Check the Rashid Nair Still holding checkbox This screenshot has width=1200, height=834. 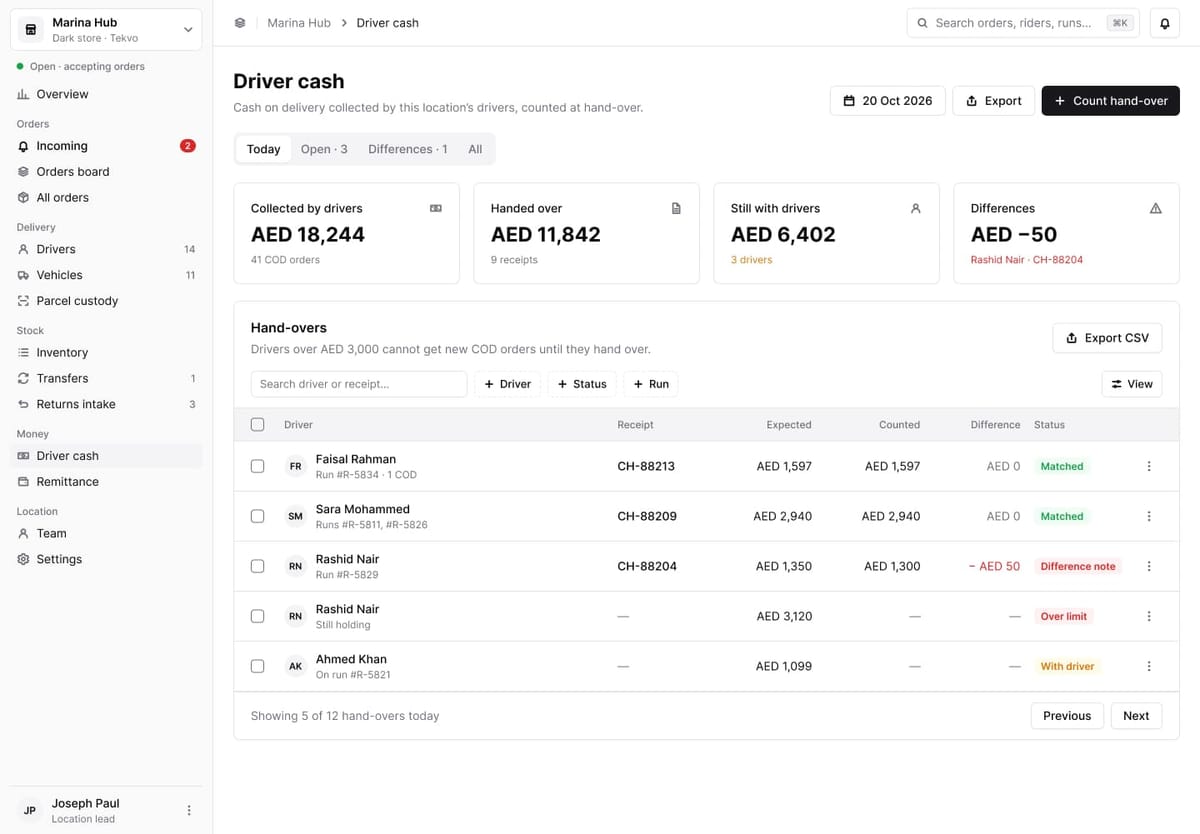coord(257,616)
